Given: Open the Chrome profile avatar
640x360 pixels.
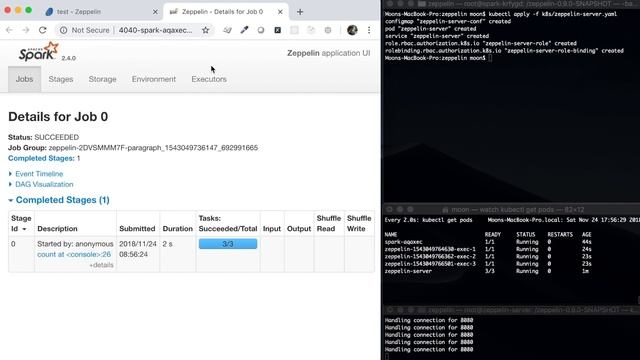Looking at the screenshot, I should click(352, 30).
